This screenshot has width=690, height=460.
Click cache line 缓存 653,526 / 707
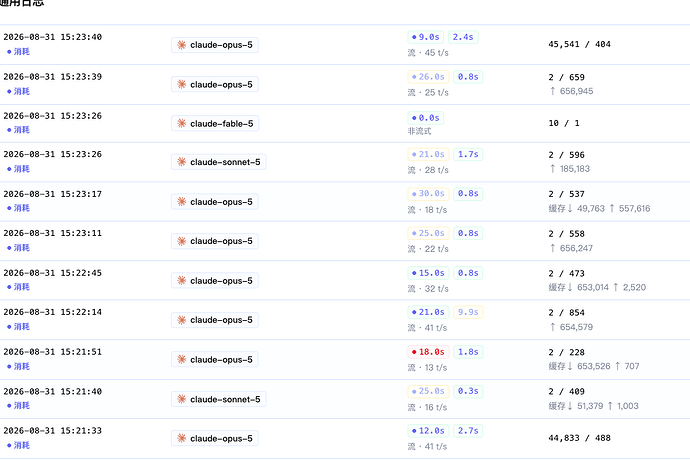(594, 366)
